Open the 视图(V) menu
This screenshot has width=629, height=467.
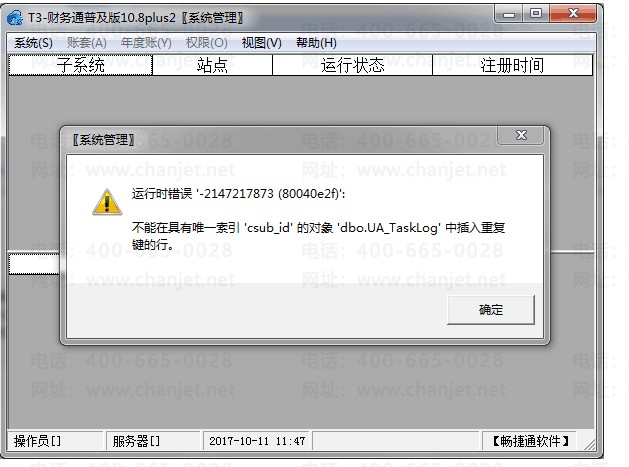[262, 43]
